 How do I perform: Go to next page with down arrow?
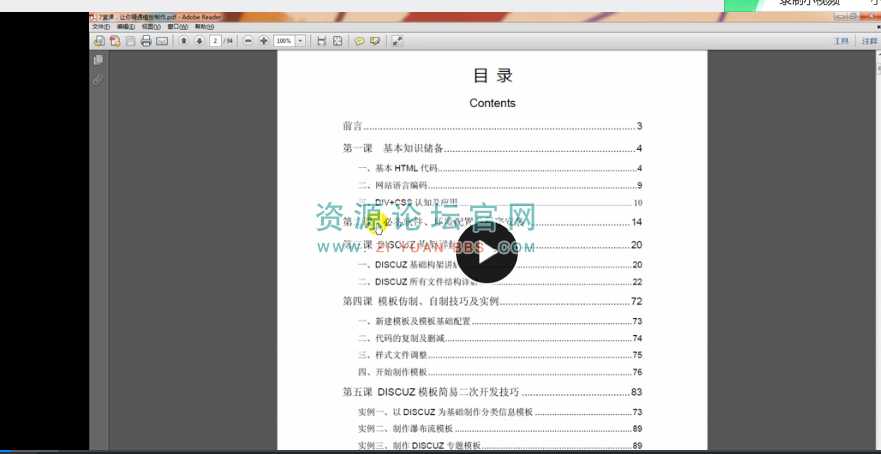click(x=199, y=41)
